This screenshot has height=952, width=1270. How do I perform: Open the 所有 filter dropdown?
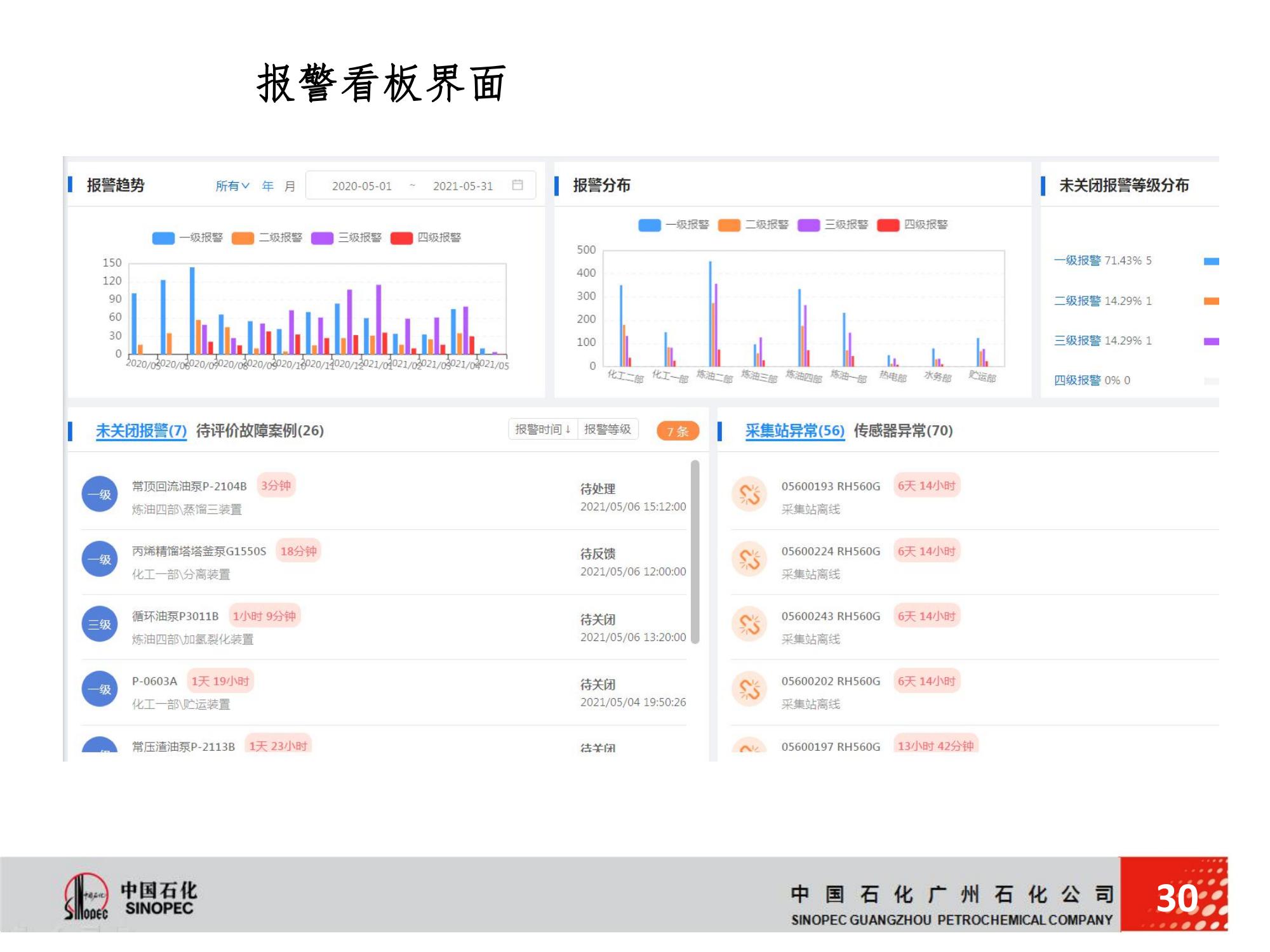[232, 186]
